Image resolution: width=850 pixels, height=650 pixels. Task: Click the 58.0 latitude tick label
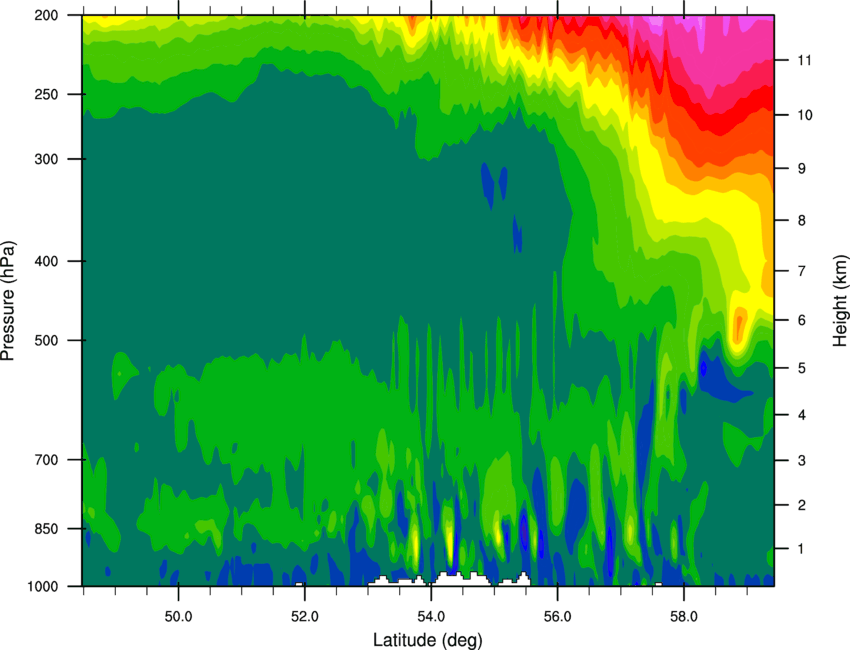(x=684, y=617)
